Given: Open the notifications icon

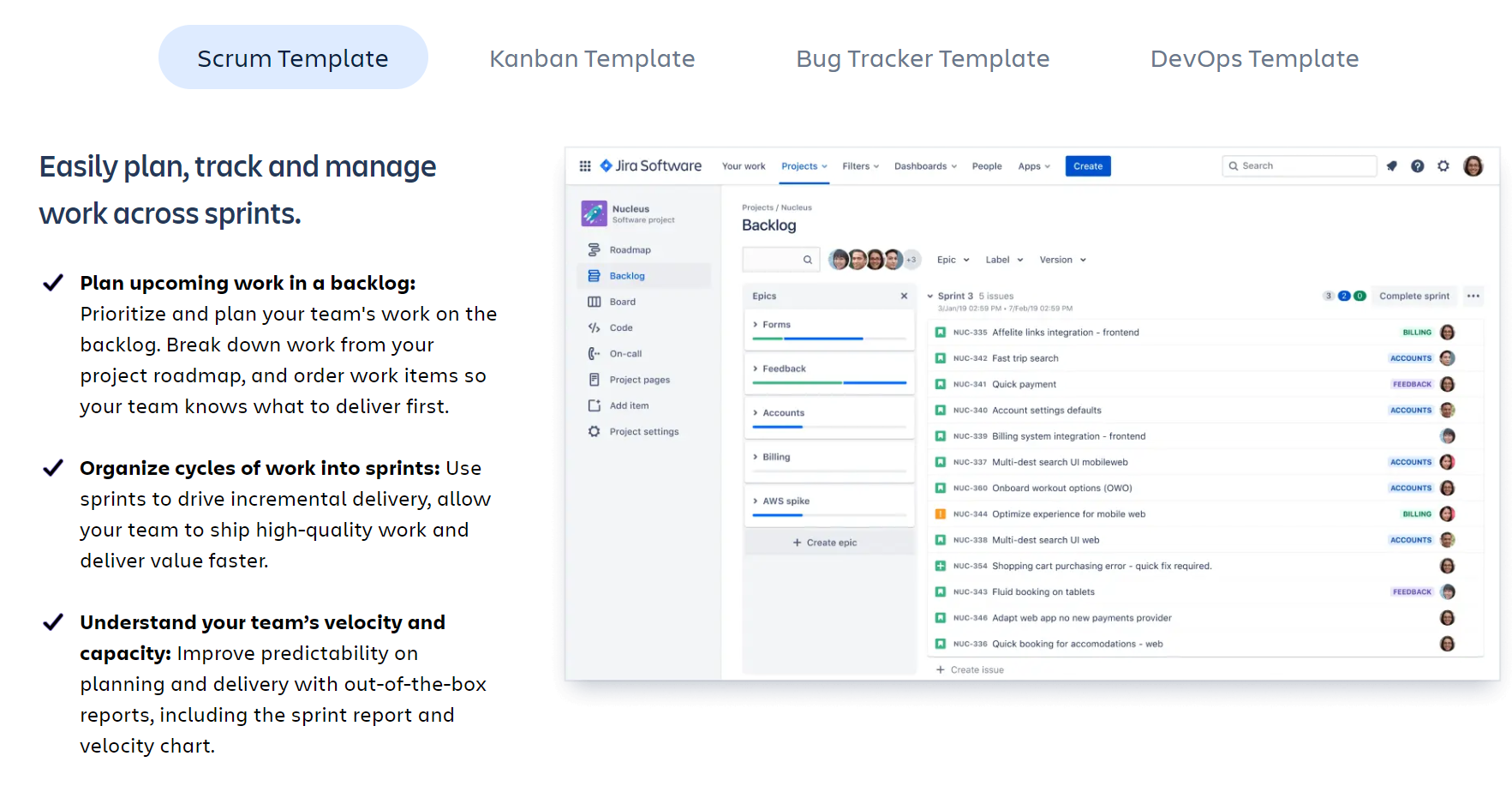Looking at the screenshot, I should 1392,166.
